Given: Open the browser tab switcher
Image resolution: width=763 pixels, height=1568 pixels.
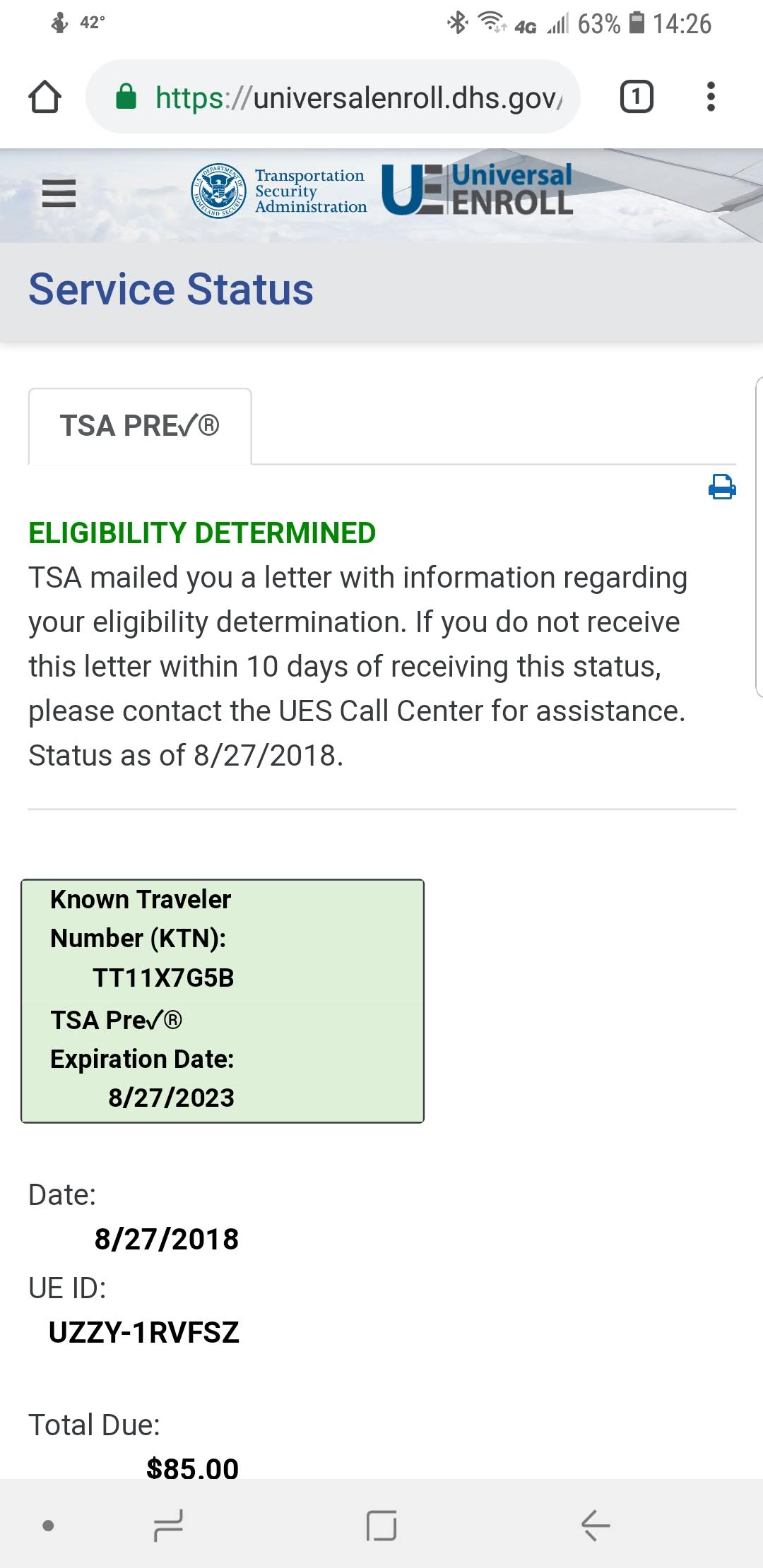Looking at the screenshot, I should (x=636, y=97).
